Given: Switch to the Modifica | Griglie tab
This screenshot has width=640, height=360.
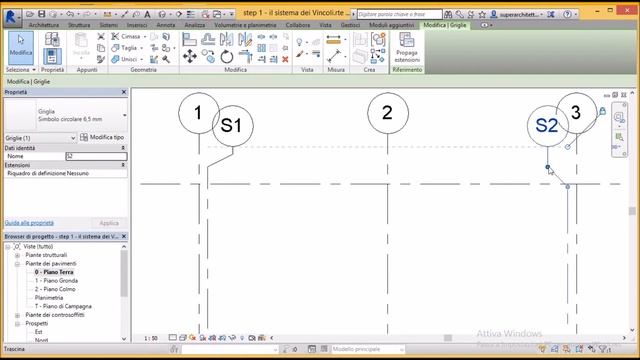Looking at the screenshot, I should pyautogui.click(x=444, y=25).
